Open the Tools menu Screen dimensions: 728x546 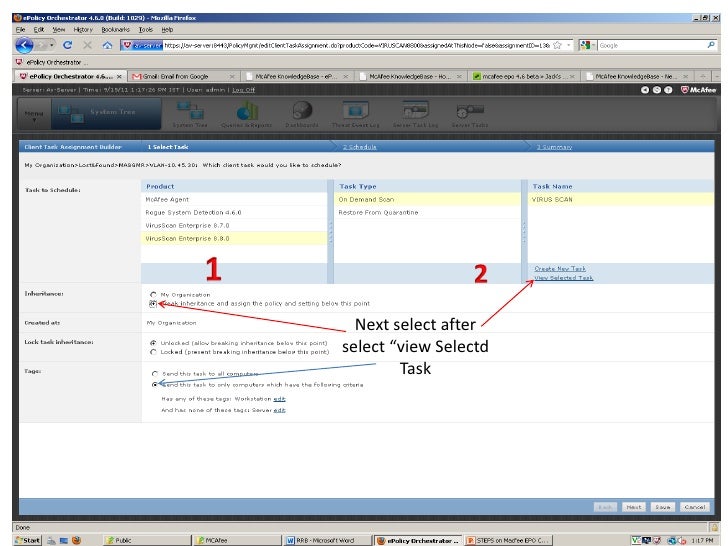146,29
